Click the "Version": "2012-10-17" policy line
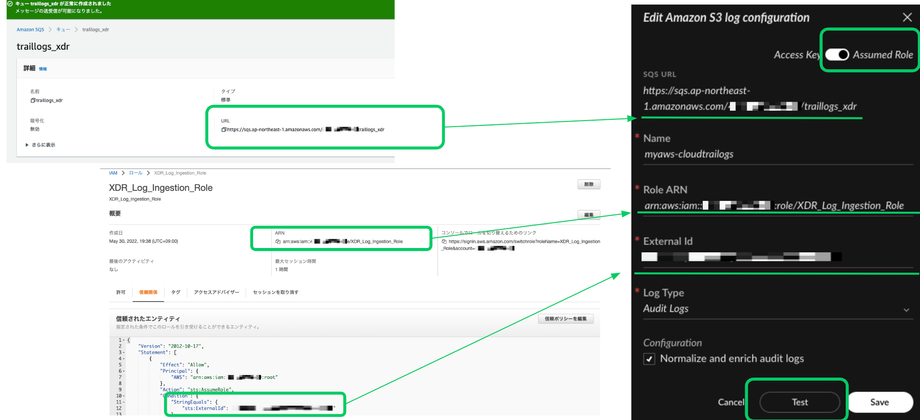The height and width of the screenshot is (420, 920). click(170, 346)
